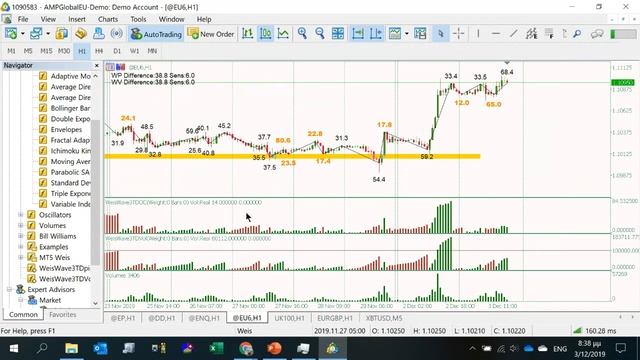
Task: Tile chart windows with the grid icon
Action: [x=338, y=34]
